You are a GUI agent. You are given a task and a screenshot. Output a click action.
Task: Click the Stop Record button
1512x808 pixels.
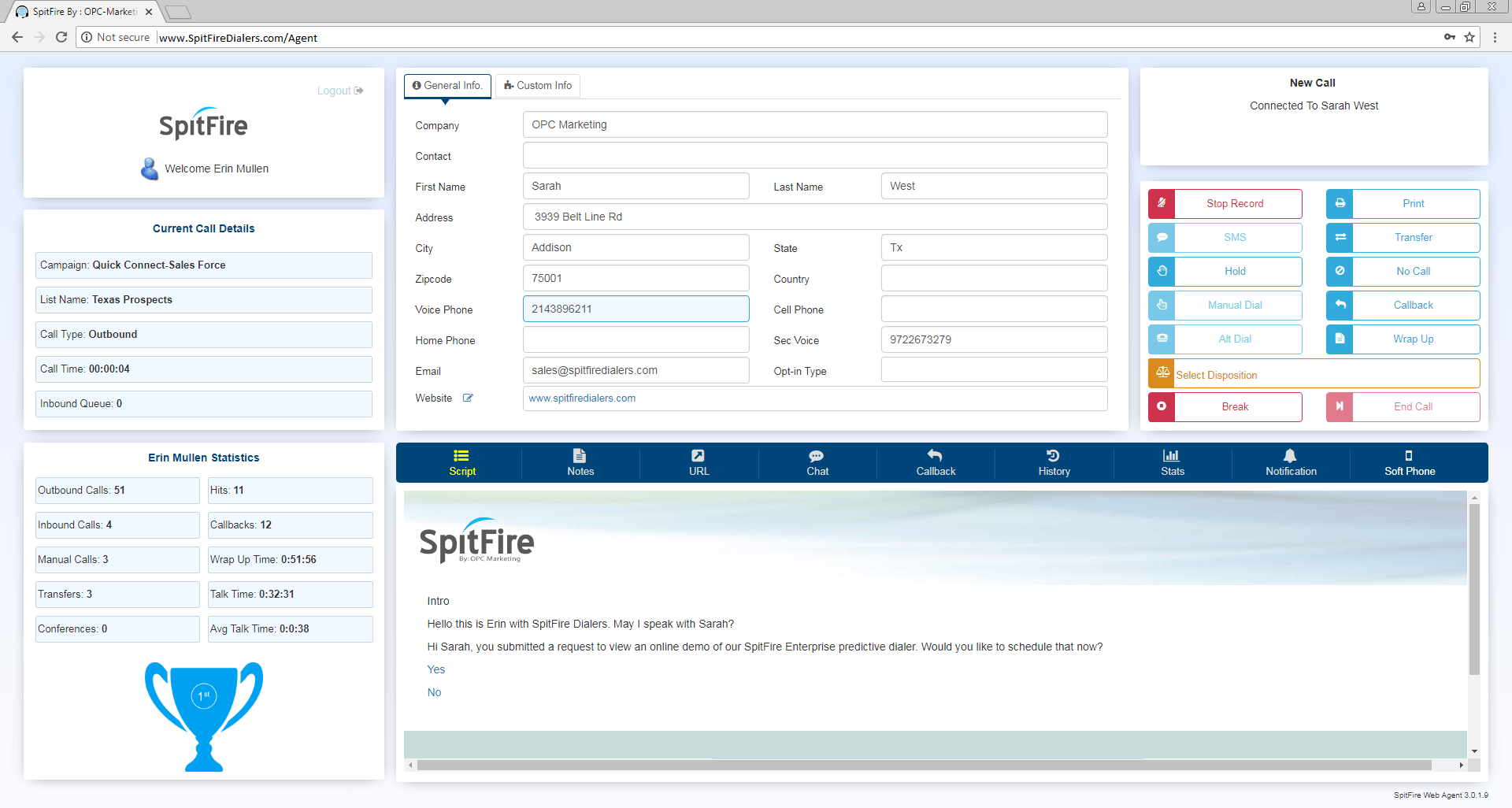1225,203
